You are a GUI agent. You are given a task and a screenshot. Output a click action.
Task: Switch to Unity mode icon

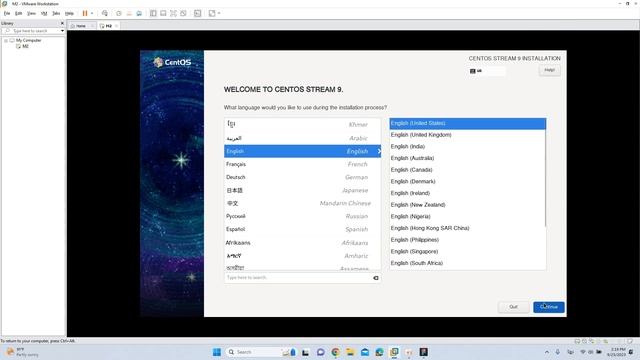pos(183,13)
